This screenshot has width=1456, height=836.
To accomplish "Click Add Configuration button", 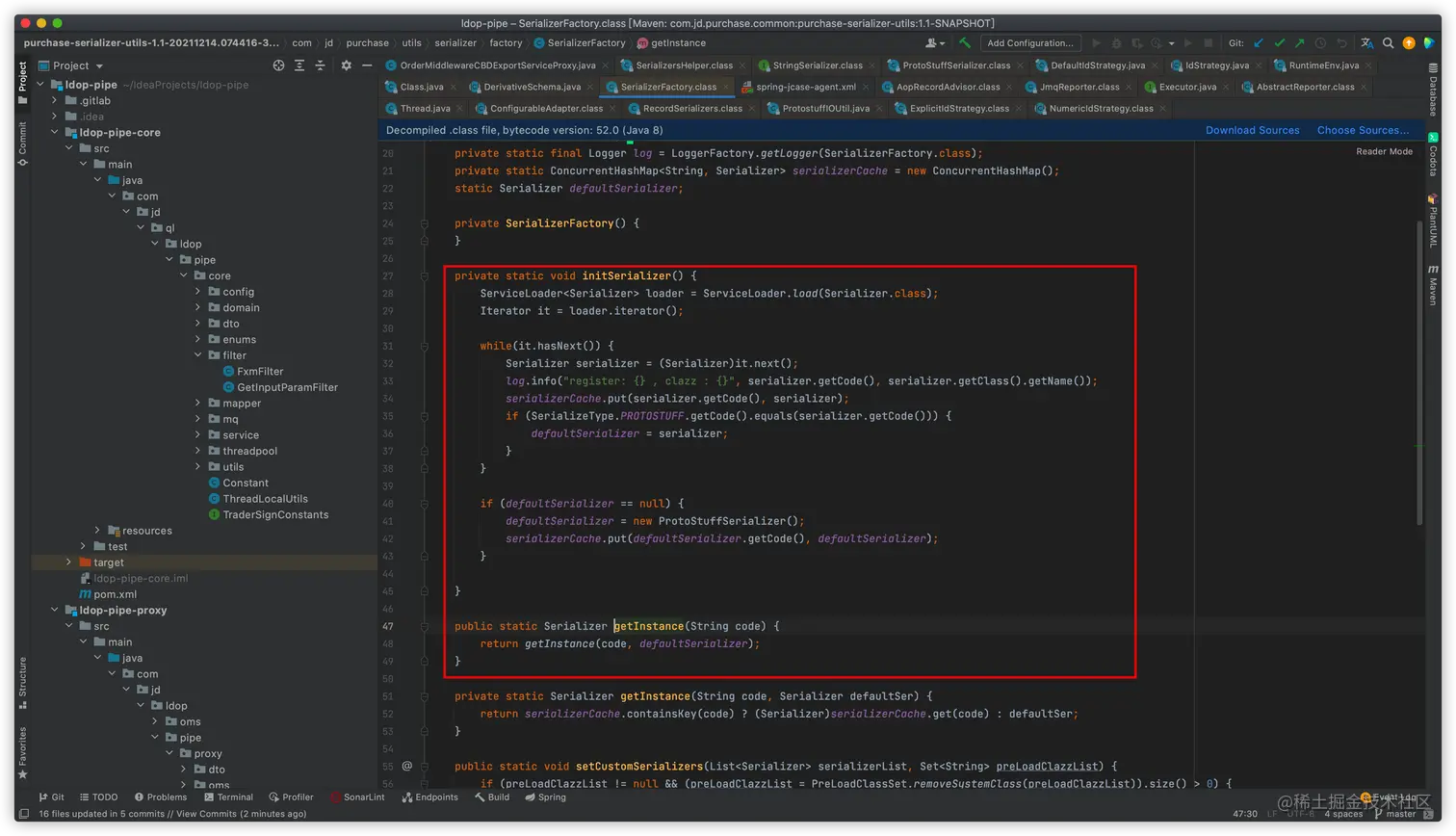I will pos(1029,43).
